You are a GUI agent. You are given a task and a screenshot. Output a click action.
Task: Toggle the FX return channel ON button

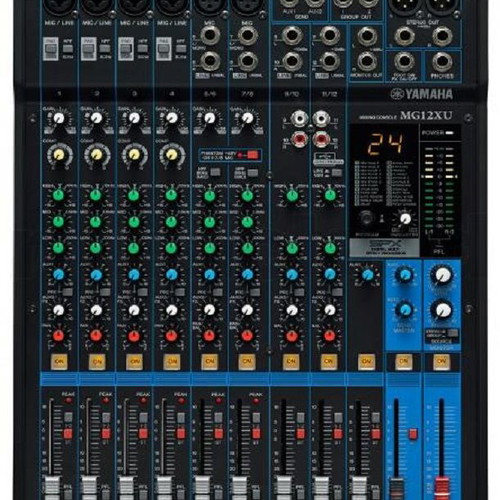coord(366,362)
